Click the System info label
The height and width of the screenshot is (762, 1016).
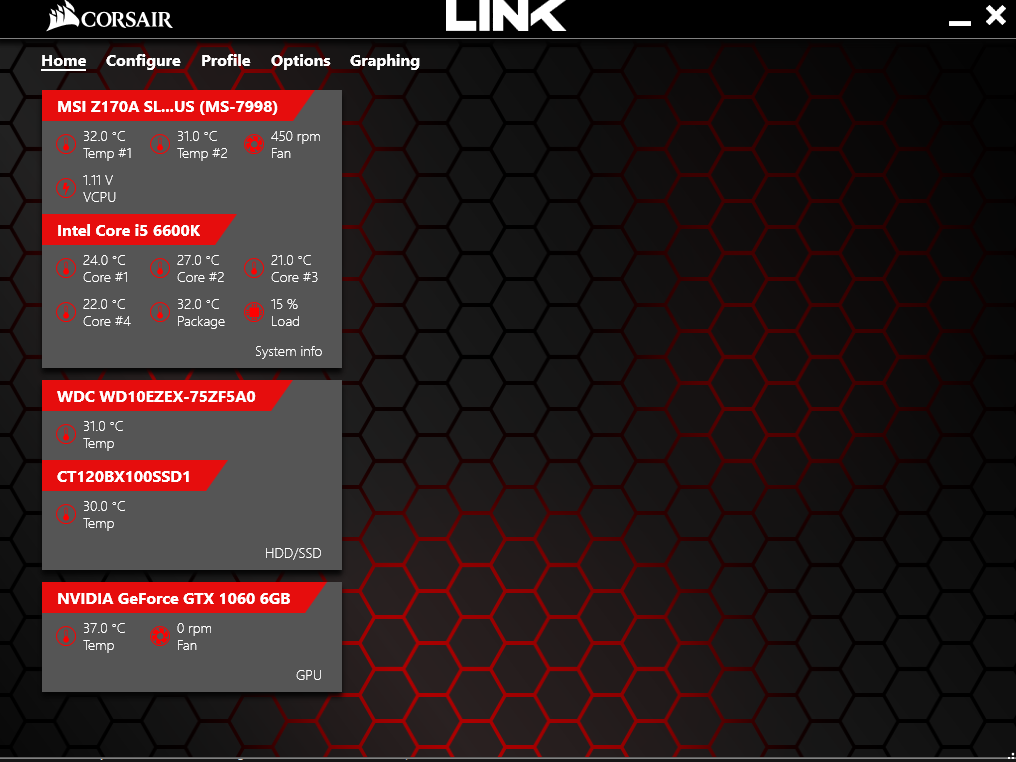coord(288,351)
